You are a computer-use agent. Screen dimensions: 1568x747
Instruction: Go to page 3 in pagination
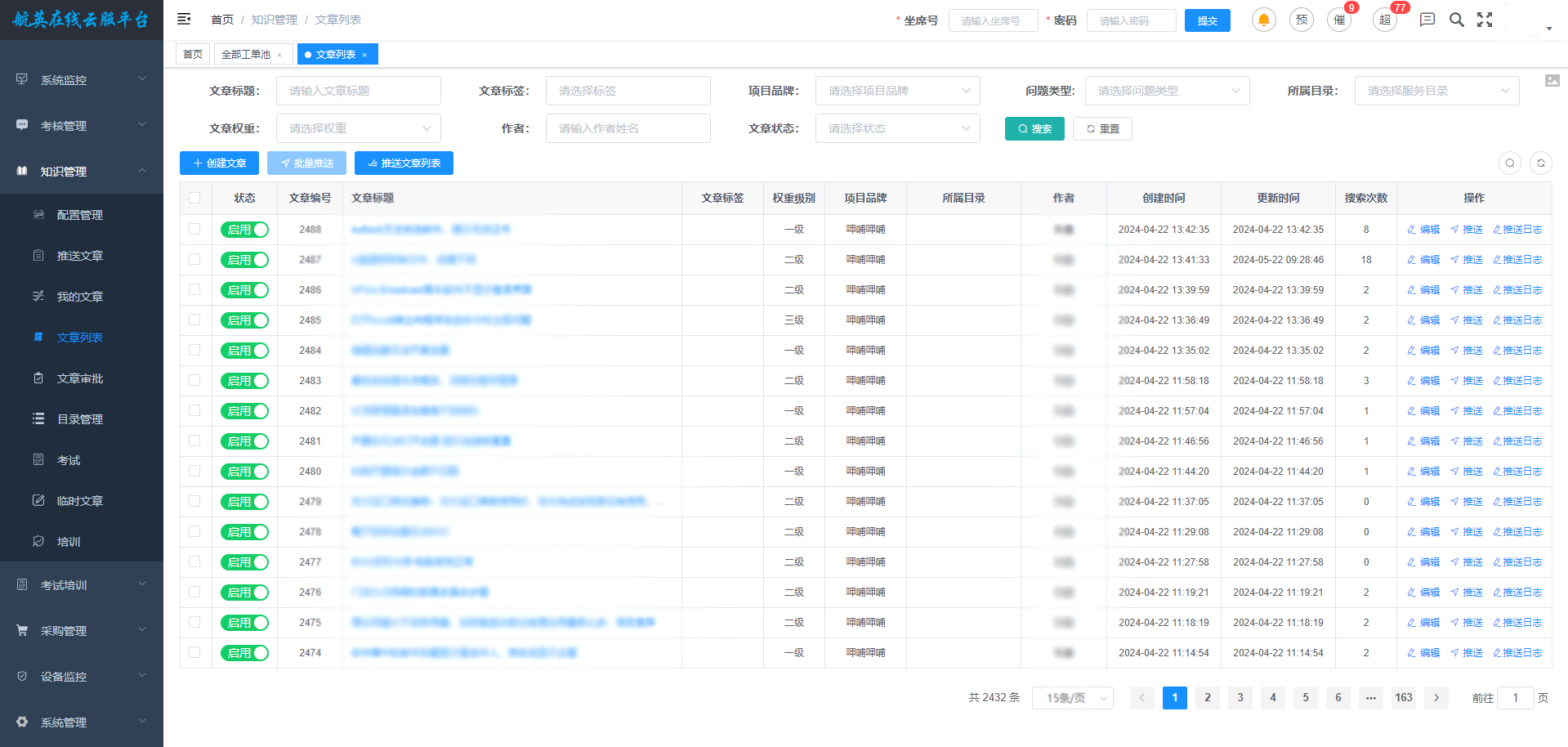pyautogui.click(x=1240, y=698)
